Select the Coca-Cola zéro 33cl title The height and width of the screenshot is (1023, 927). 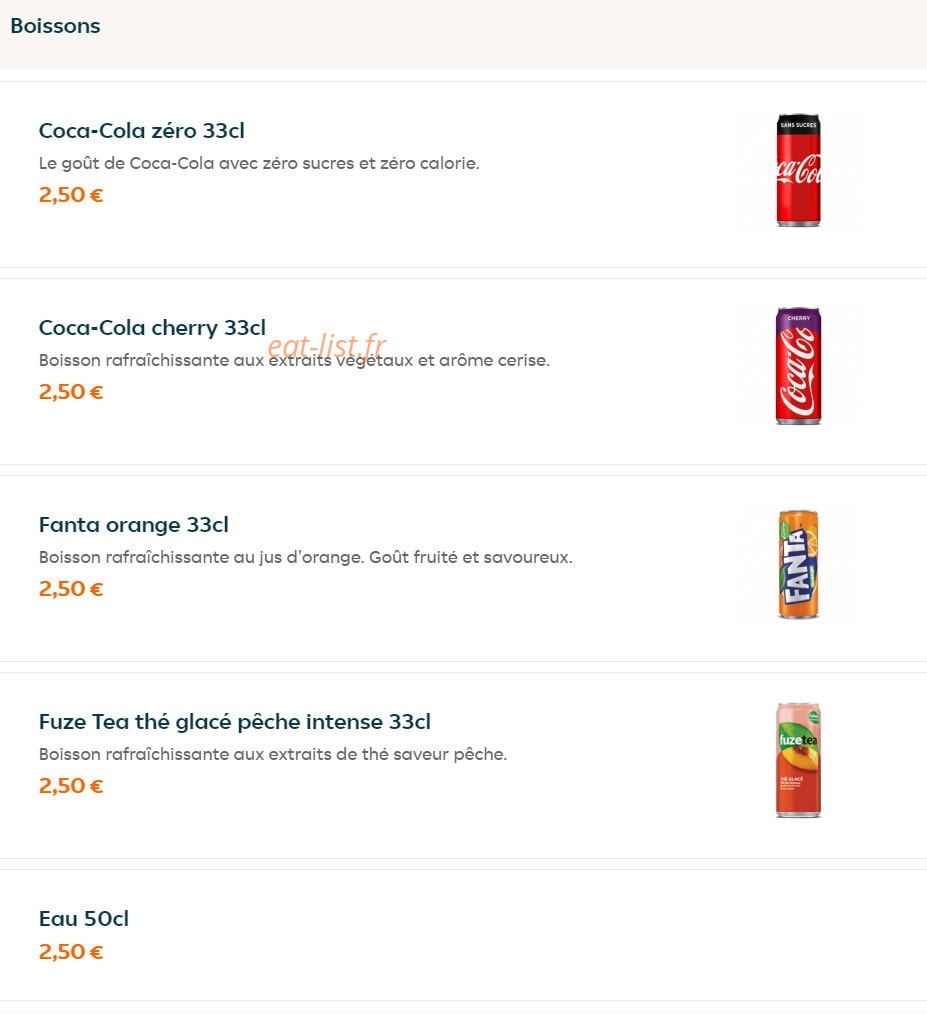pyautogui.click(x=142, y=130)
